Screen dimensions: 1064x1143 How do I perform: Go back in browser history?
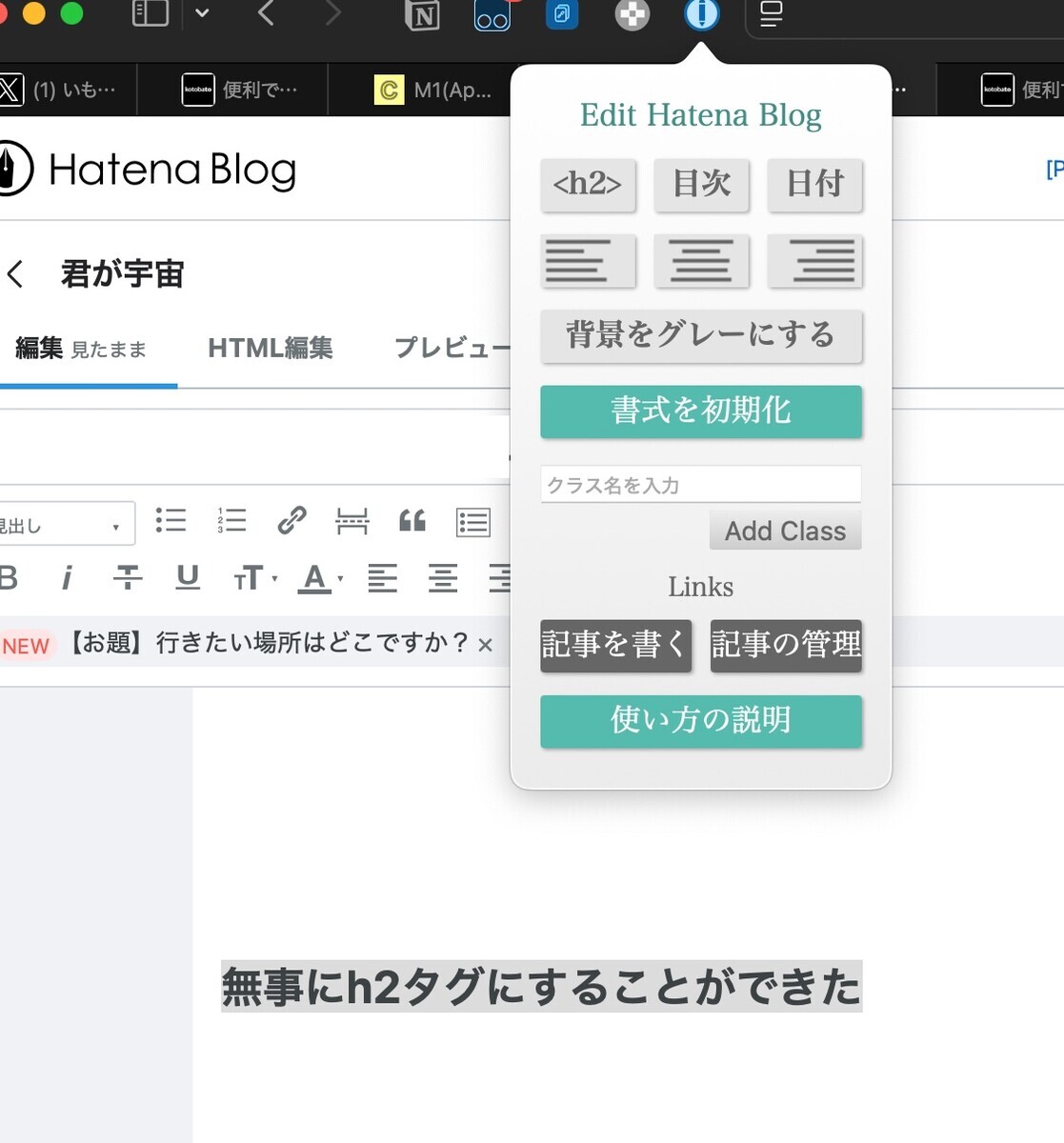[x=266, y=12]
